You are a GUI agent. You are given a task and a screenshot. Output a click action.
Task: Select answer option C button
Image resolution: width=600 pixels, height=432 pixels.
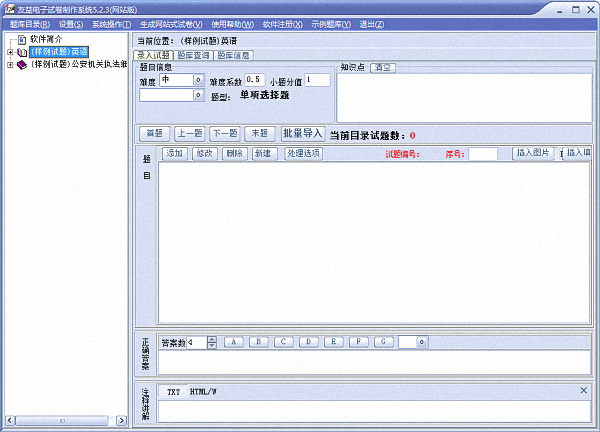point(284,342)
